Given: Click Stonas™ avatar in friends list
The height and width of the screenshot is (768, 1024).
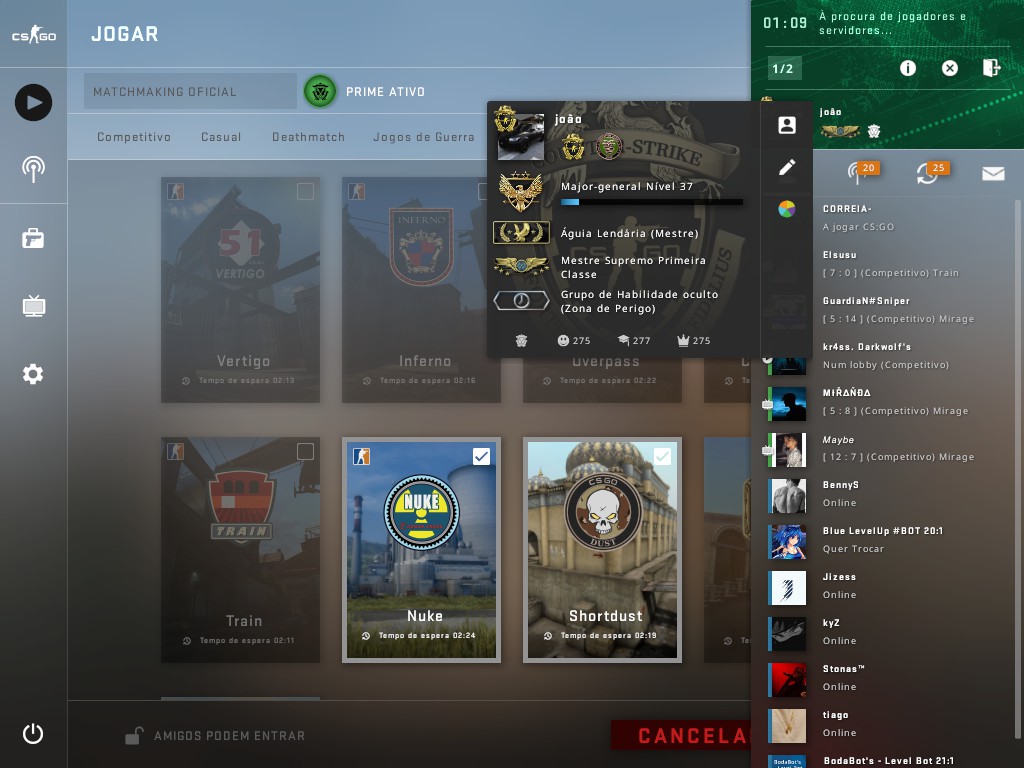Looking at the screenshot, I should coord(787,680).
